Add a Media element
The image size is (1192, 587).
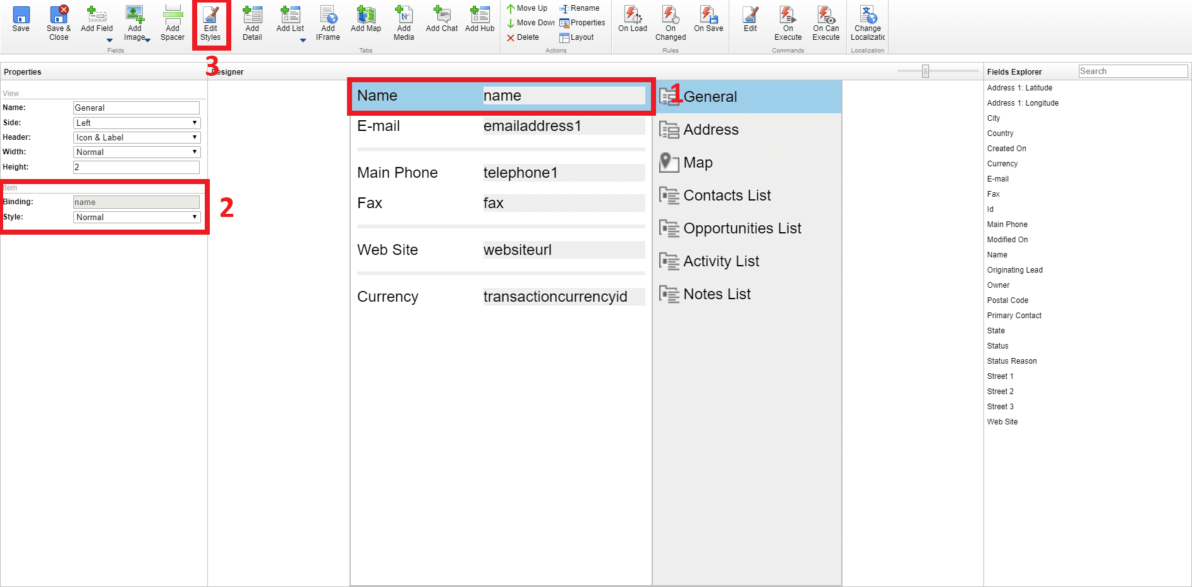tap(404, 20)
